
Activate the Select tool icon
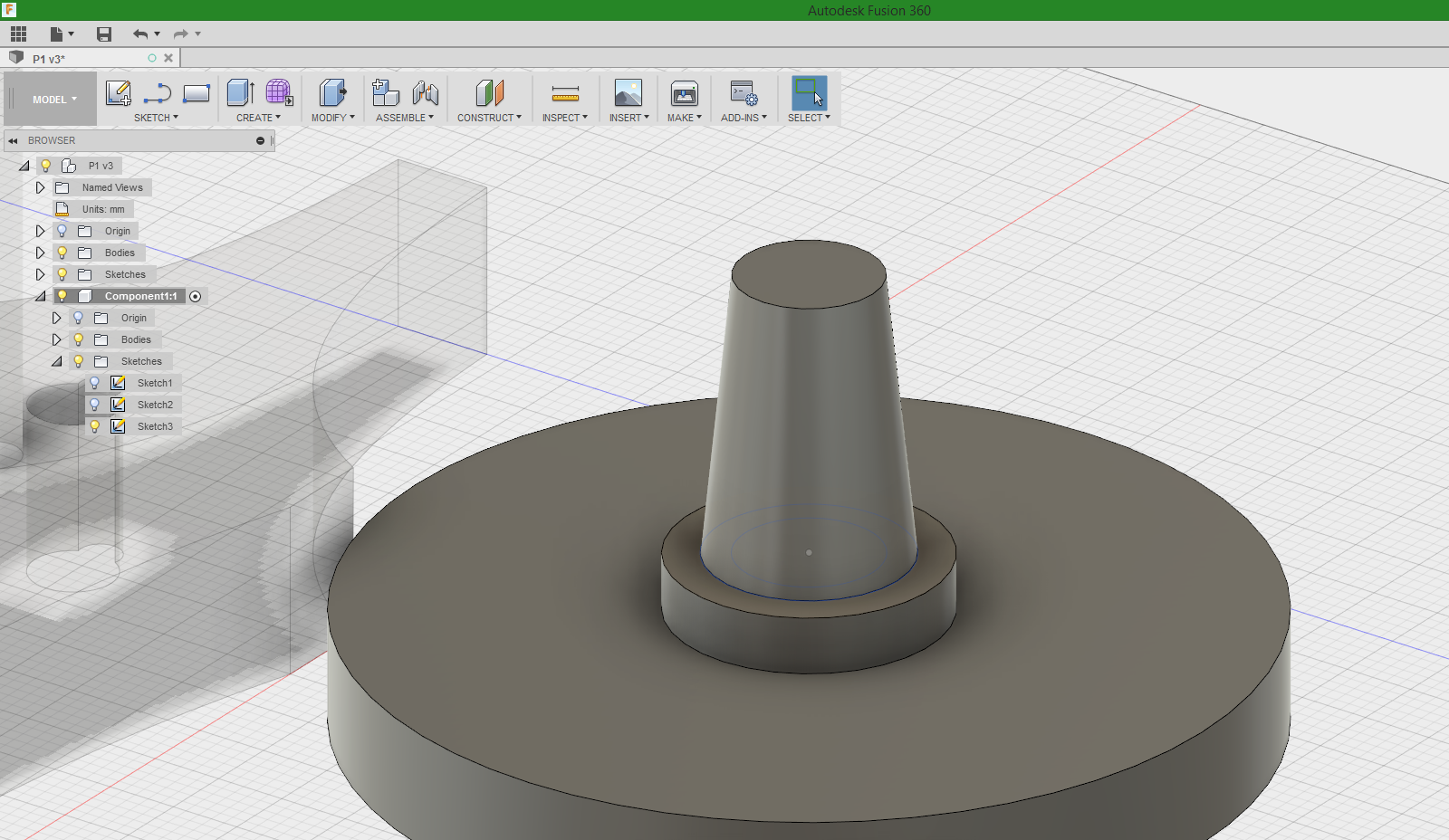(x=809, y=93)
